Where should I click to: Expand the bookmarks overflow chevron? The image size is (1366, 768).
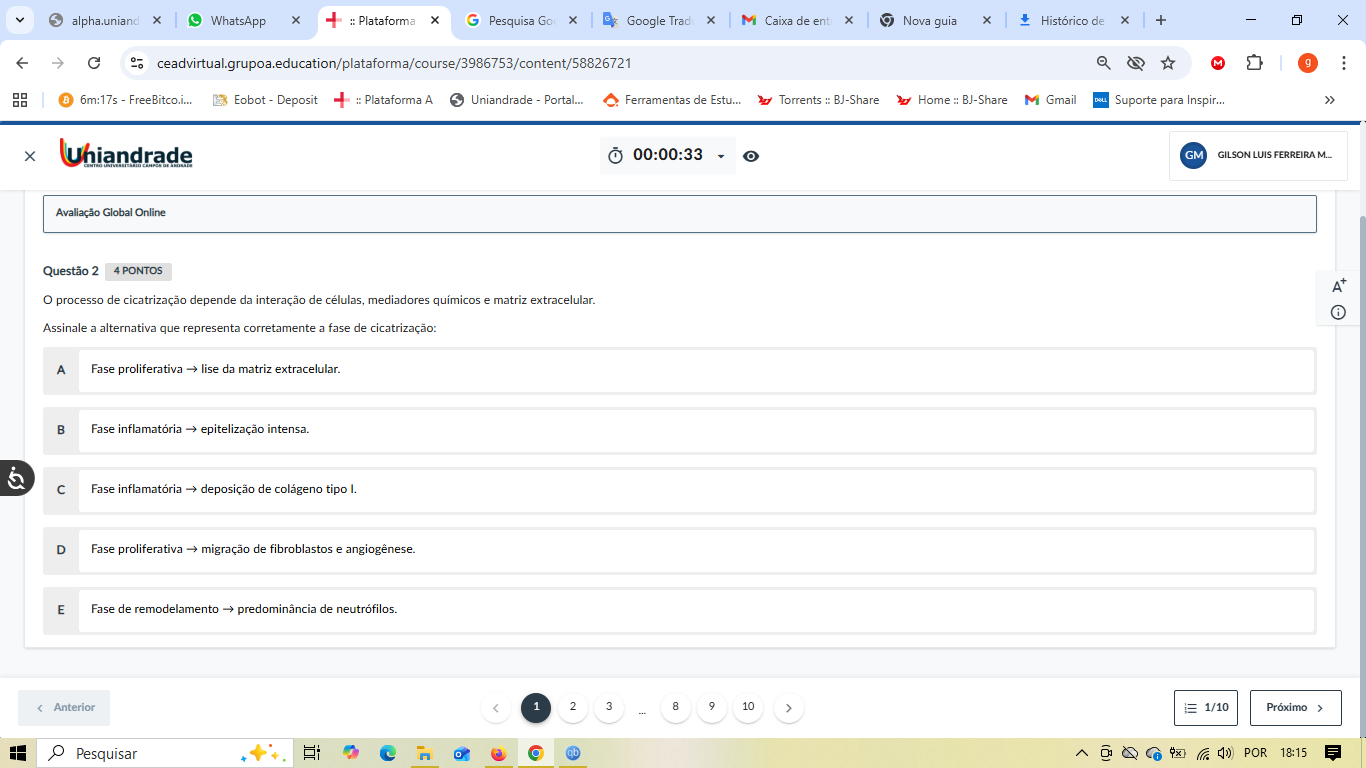pos(1329,100)
